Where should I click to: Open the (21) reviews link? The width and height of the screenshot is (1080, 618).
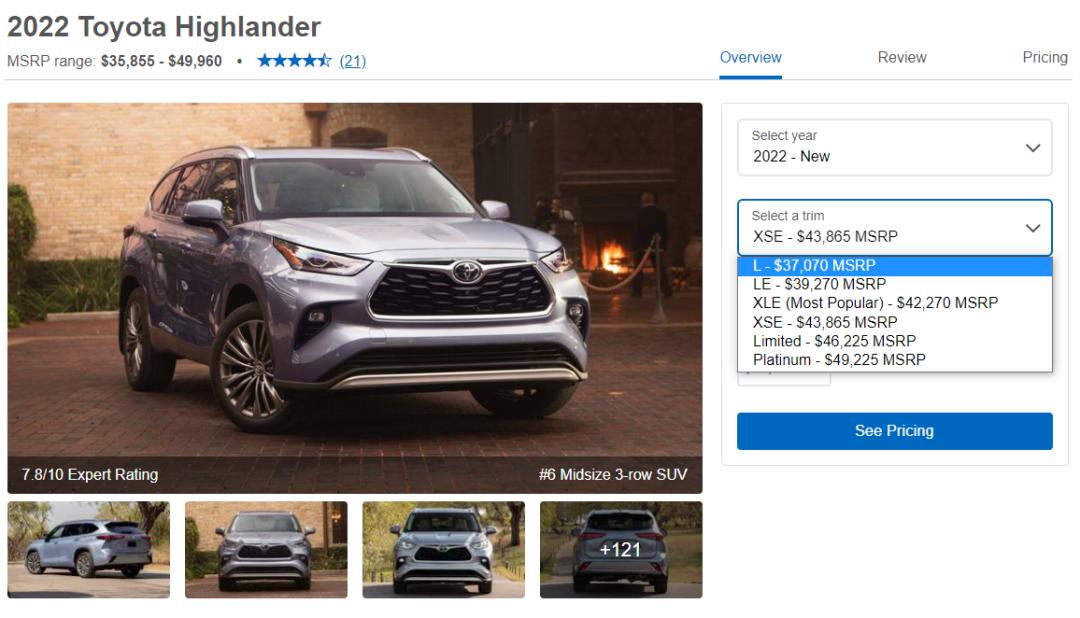click(x=353, y=61)
